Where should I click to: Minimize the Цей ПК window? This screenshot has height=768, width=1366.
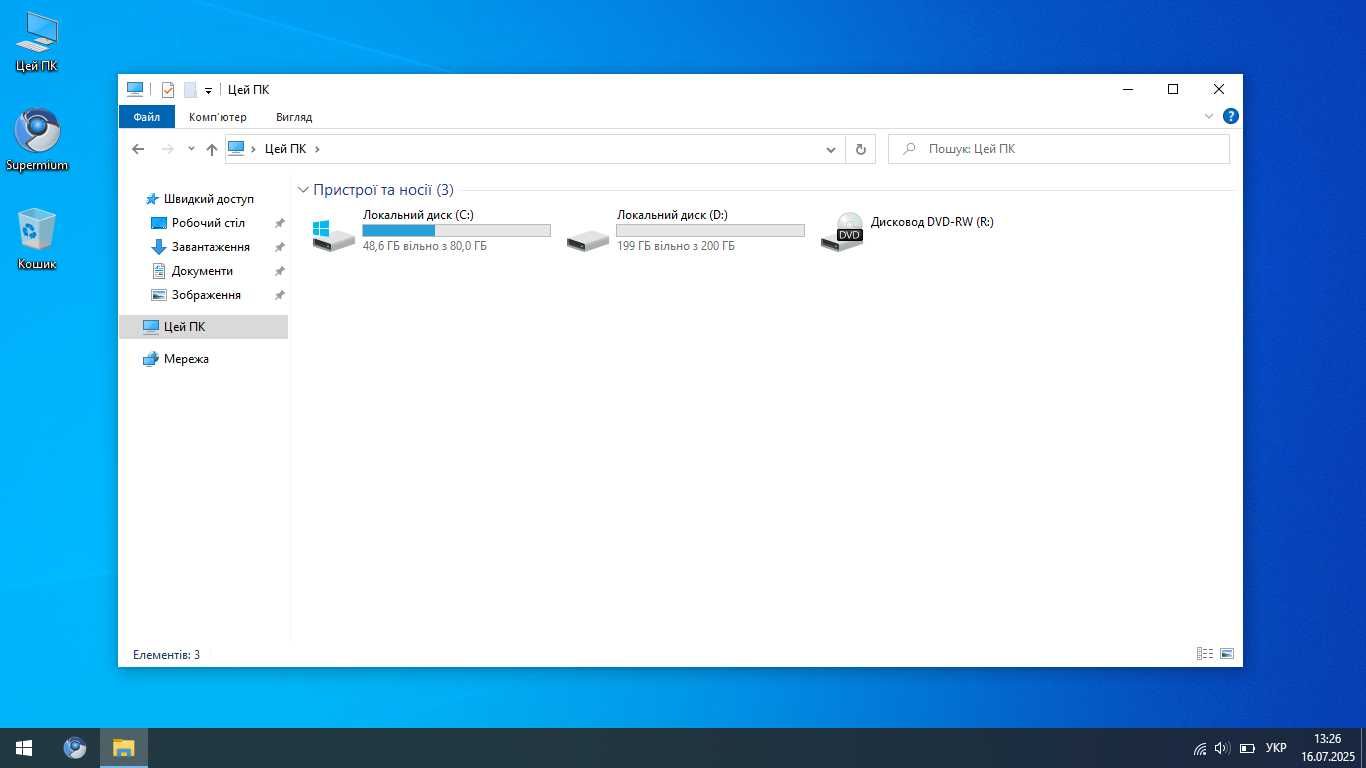pos(1128,89)
